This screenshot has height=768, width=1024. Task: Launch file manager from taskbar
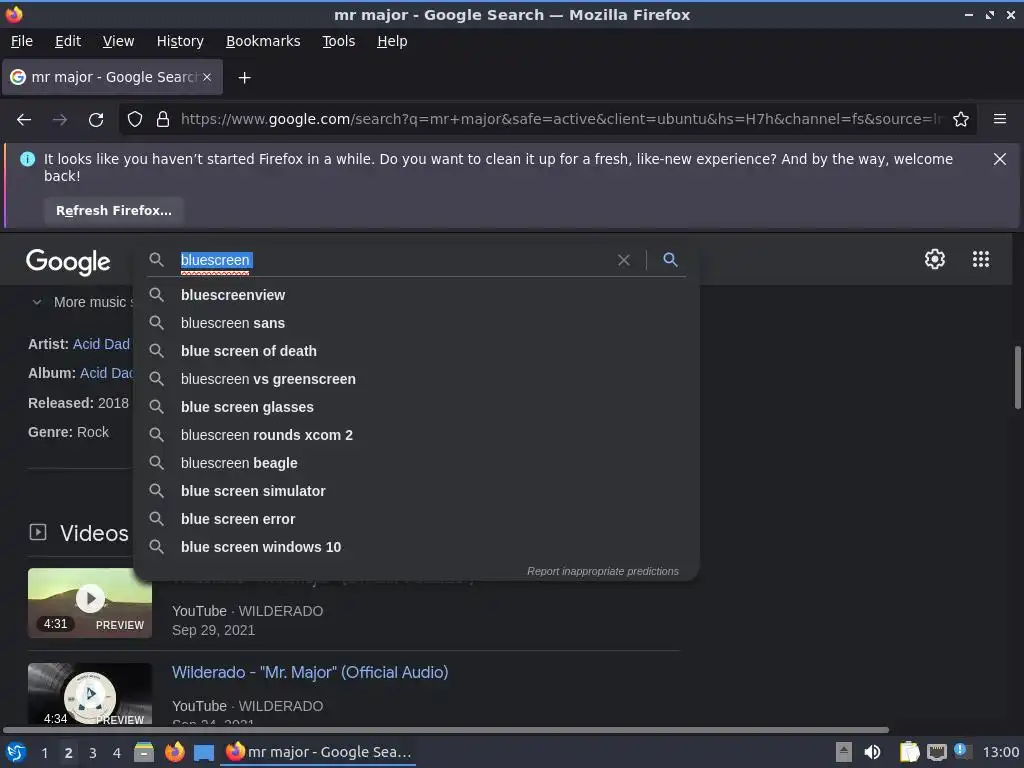click(x=144, y=752)
